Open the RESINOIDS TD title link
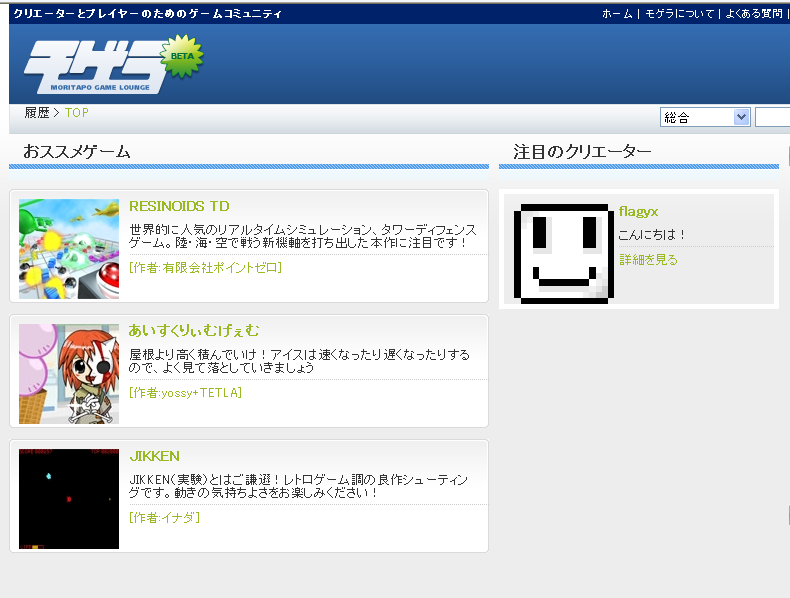Image resolution: width=790 pixels, height=598 pixels. 179,206
